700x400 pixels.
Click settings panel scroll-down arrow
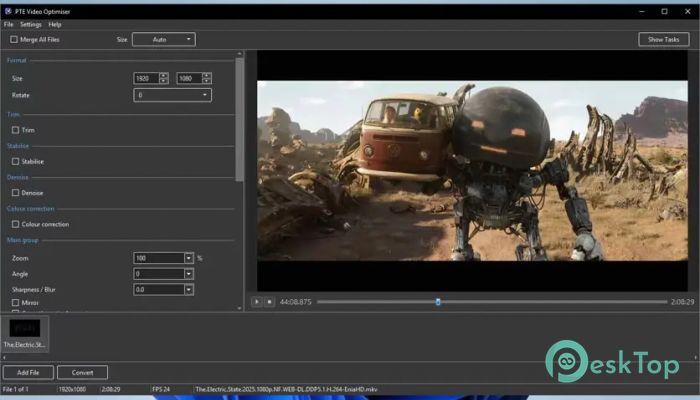coord(240,308)
